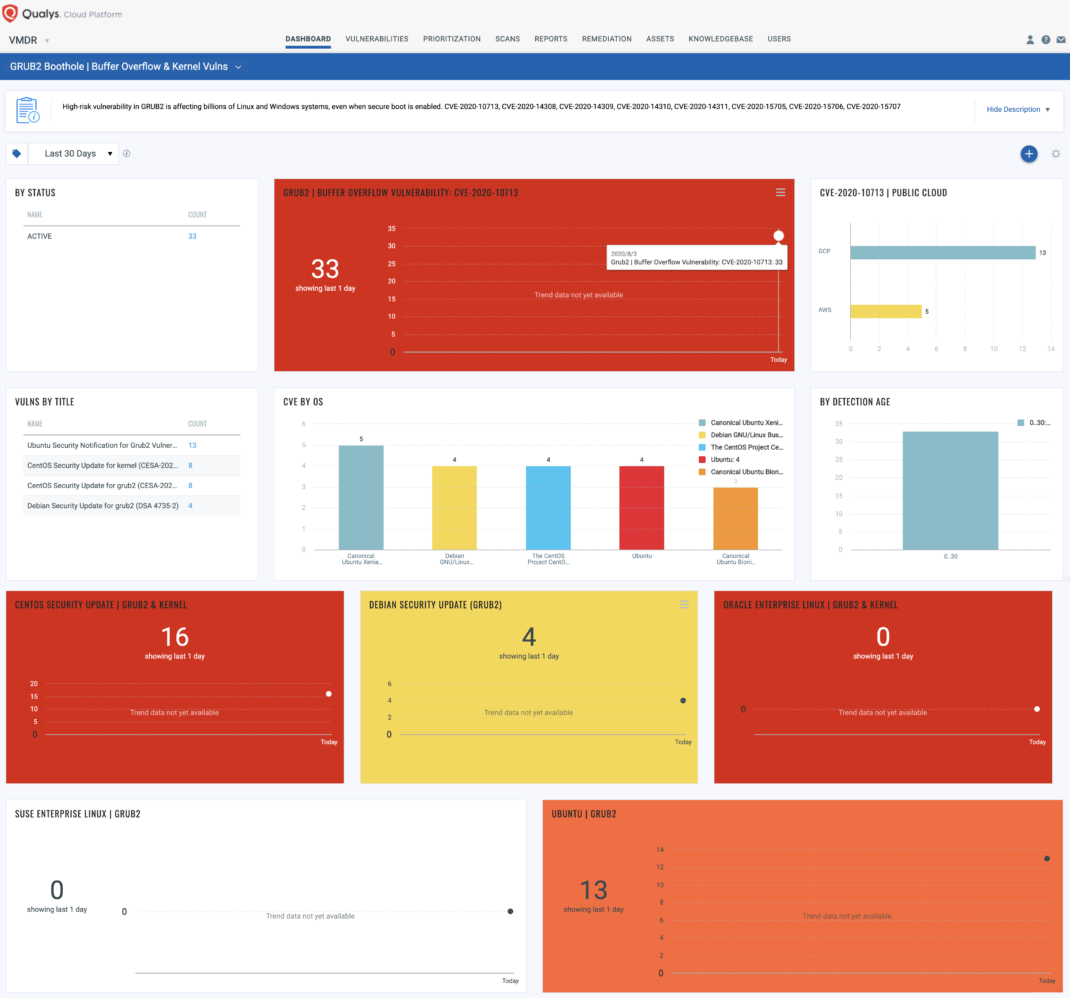Screen dimensions: 1070x998
Task: Open the help question mark icon
Action: coord(1045,40)
